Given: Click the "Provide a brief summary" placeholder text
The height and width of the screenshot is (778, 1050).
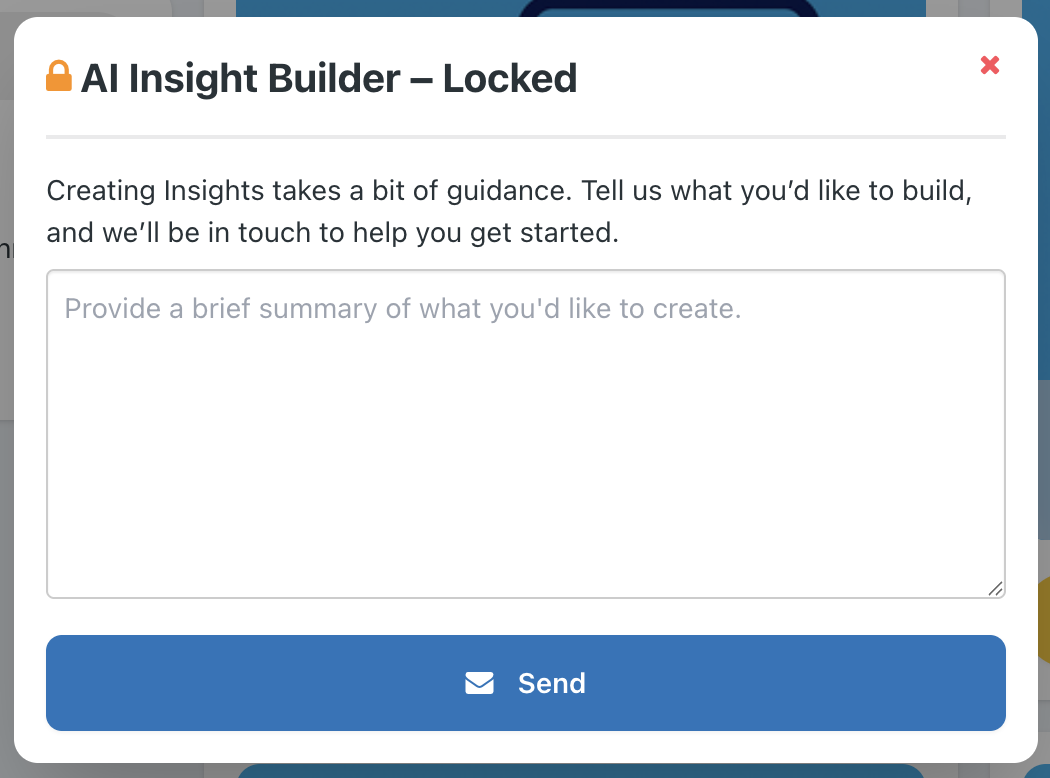Looking at the screenshot, I should [403, 309].
